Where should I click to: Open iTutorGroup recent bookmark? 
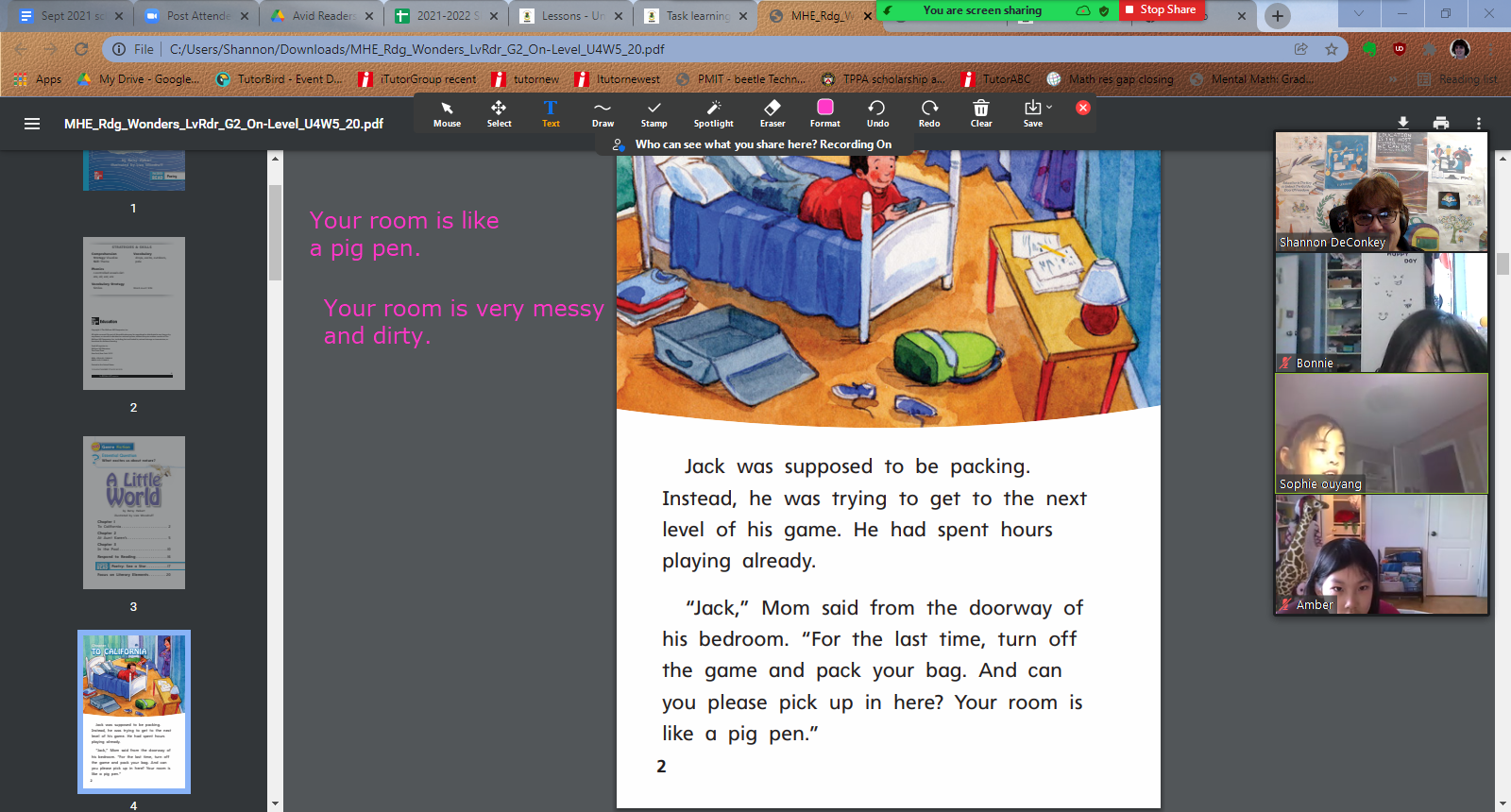[x=417, y=79]
